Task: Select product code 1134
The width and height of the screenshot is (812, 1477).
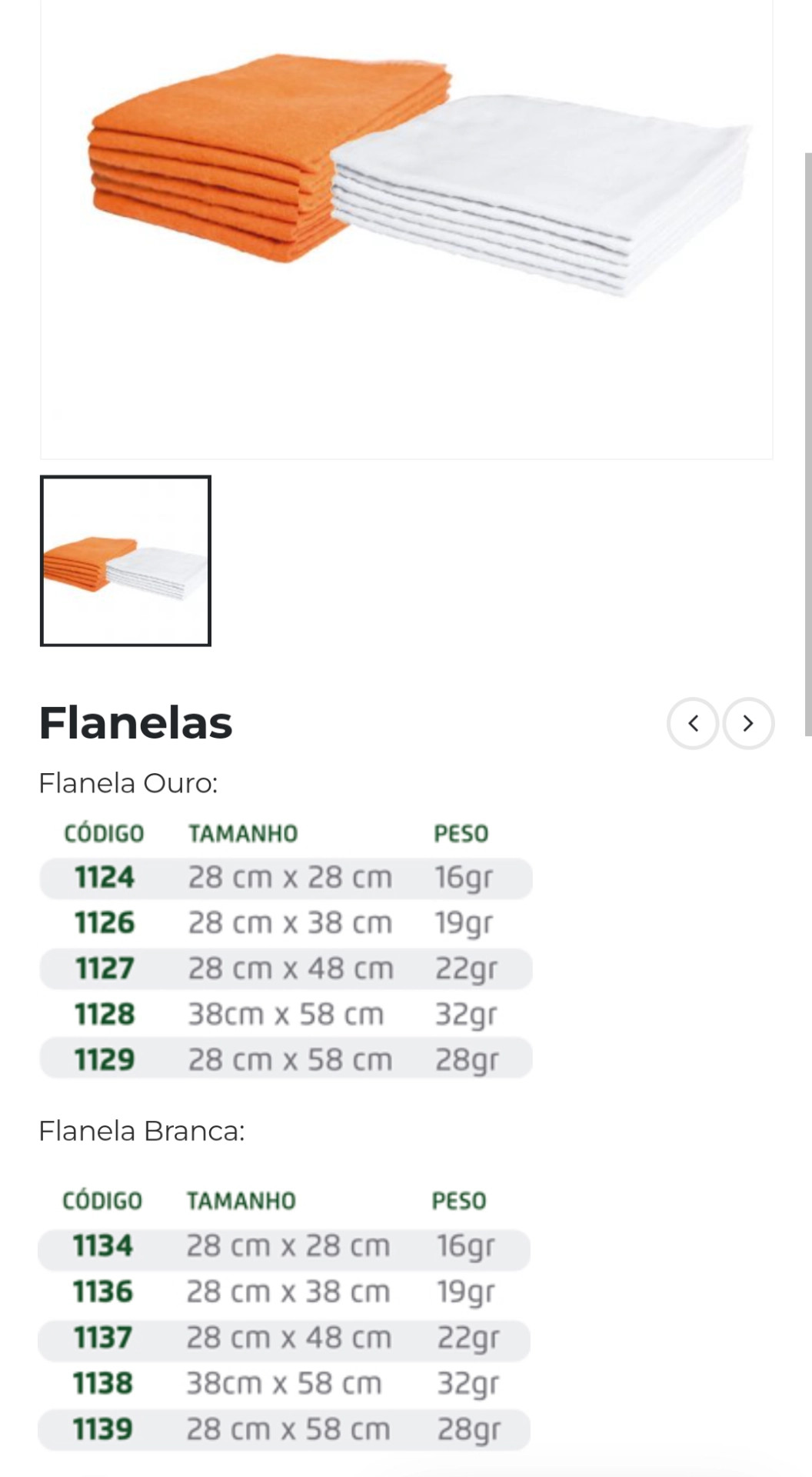Action: coord(103,1246)
